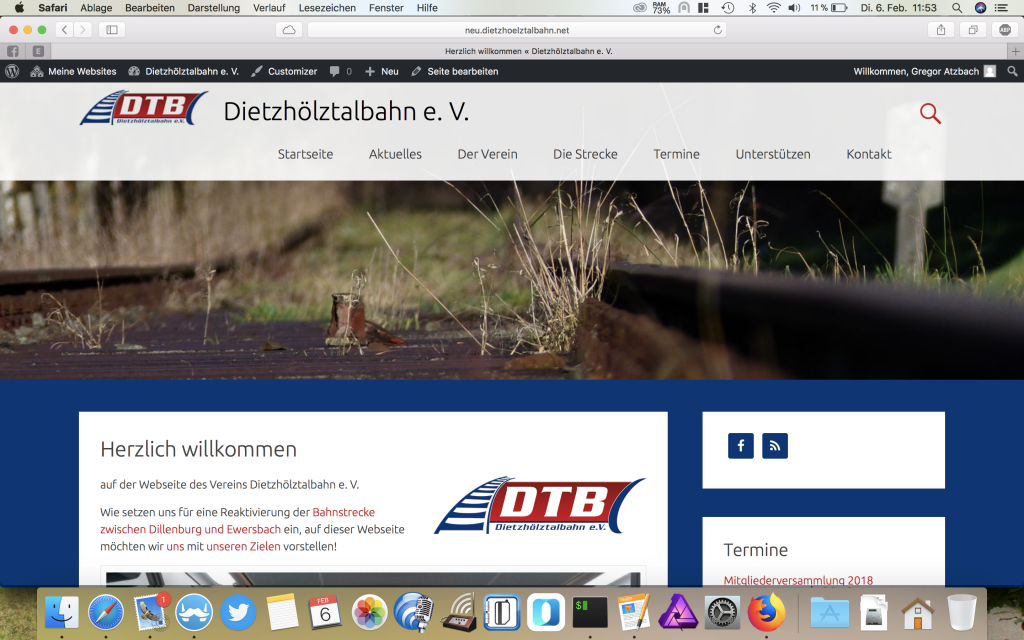Open Firefox from the dock
The height and width of the screenshot is (640, 1024).
coord(767,613)
